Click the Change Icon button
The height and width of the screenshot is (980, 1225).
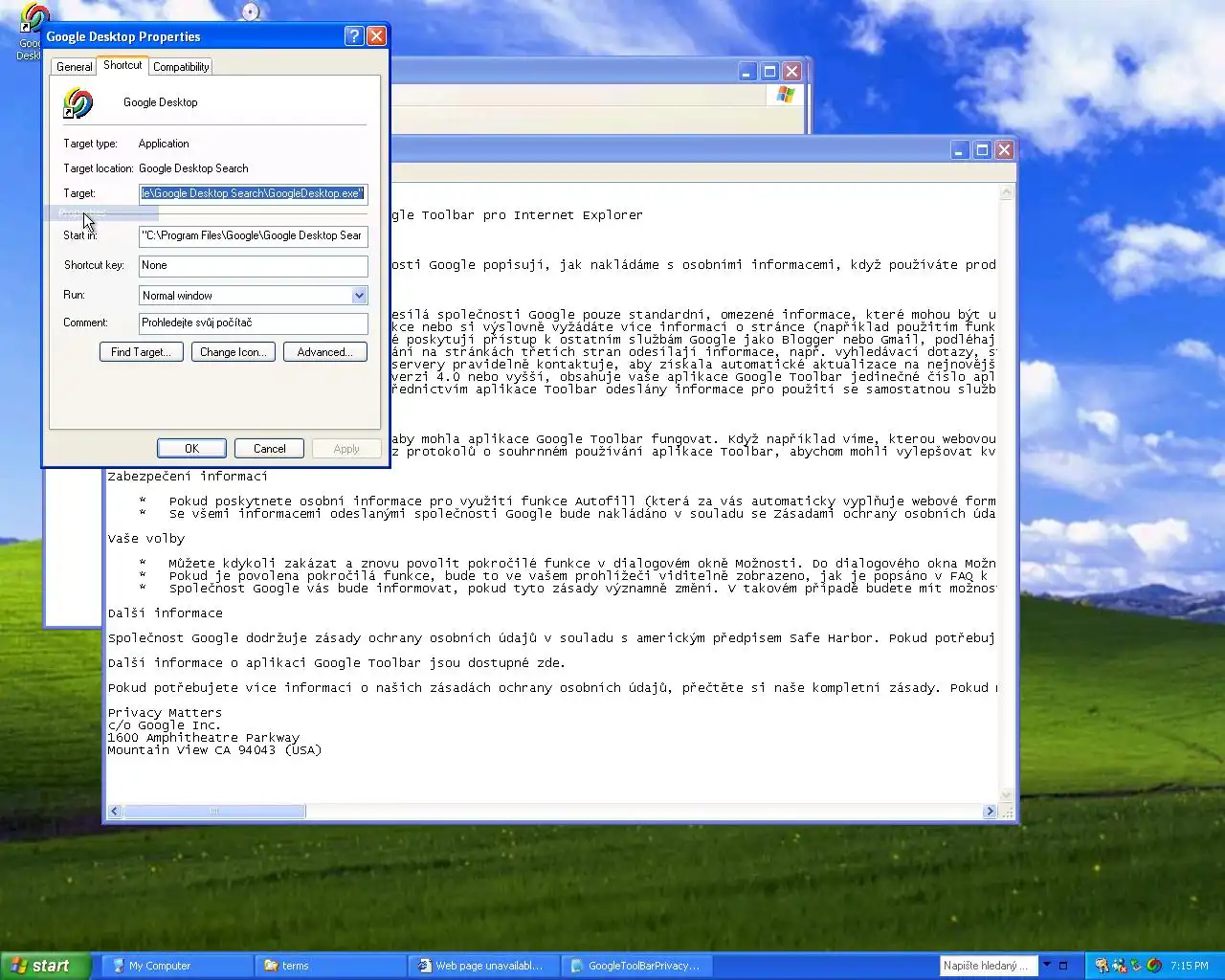click(x=234, y=352)
